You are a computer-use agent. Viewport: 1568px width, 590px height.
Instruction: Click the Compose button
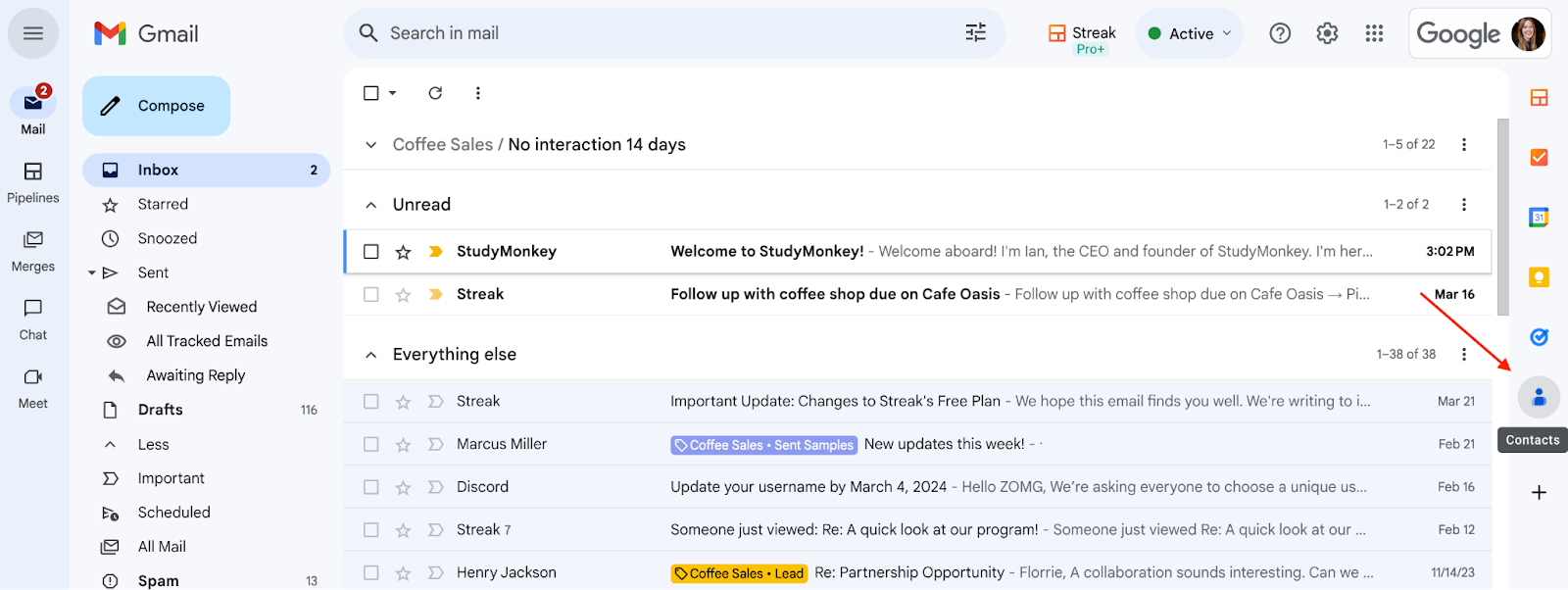(x=157, y=106)
